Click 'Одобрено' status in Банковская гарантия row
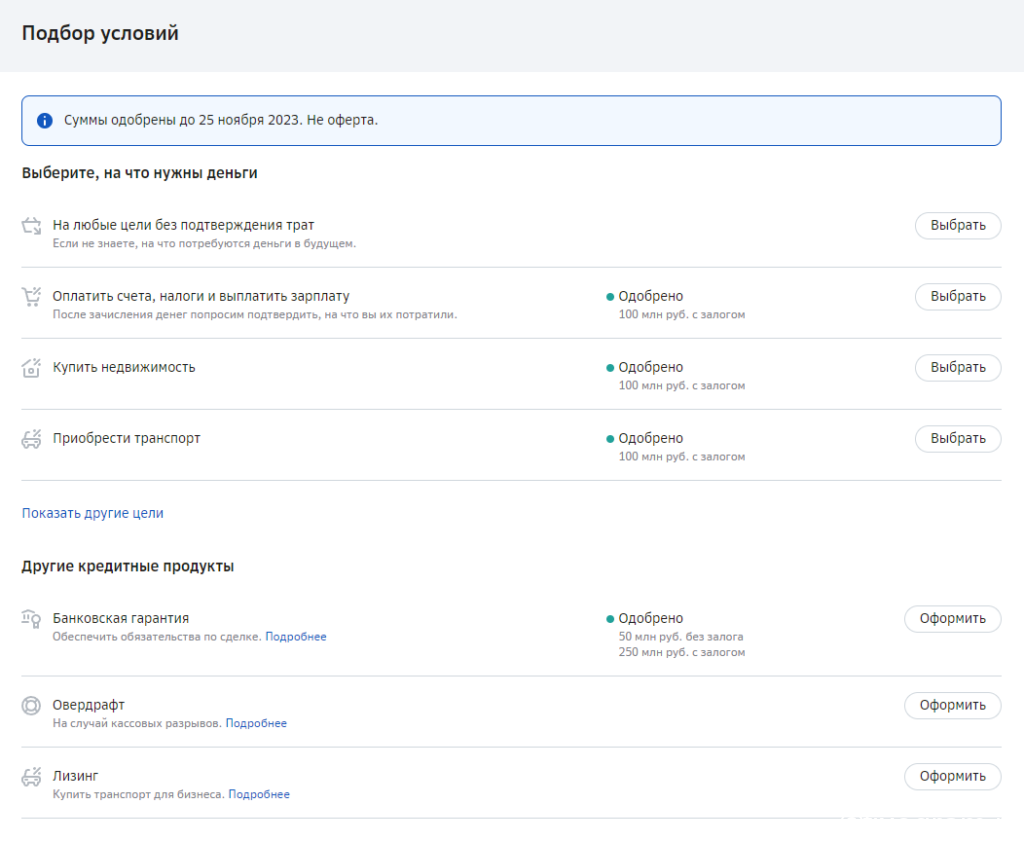The image size is (1024, 841). [x=650, y=618]
